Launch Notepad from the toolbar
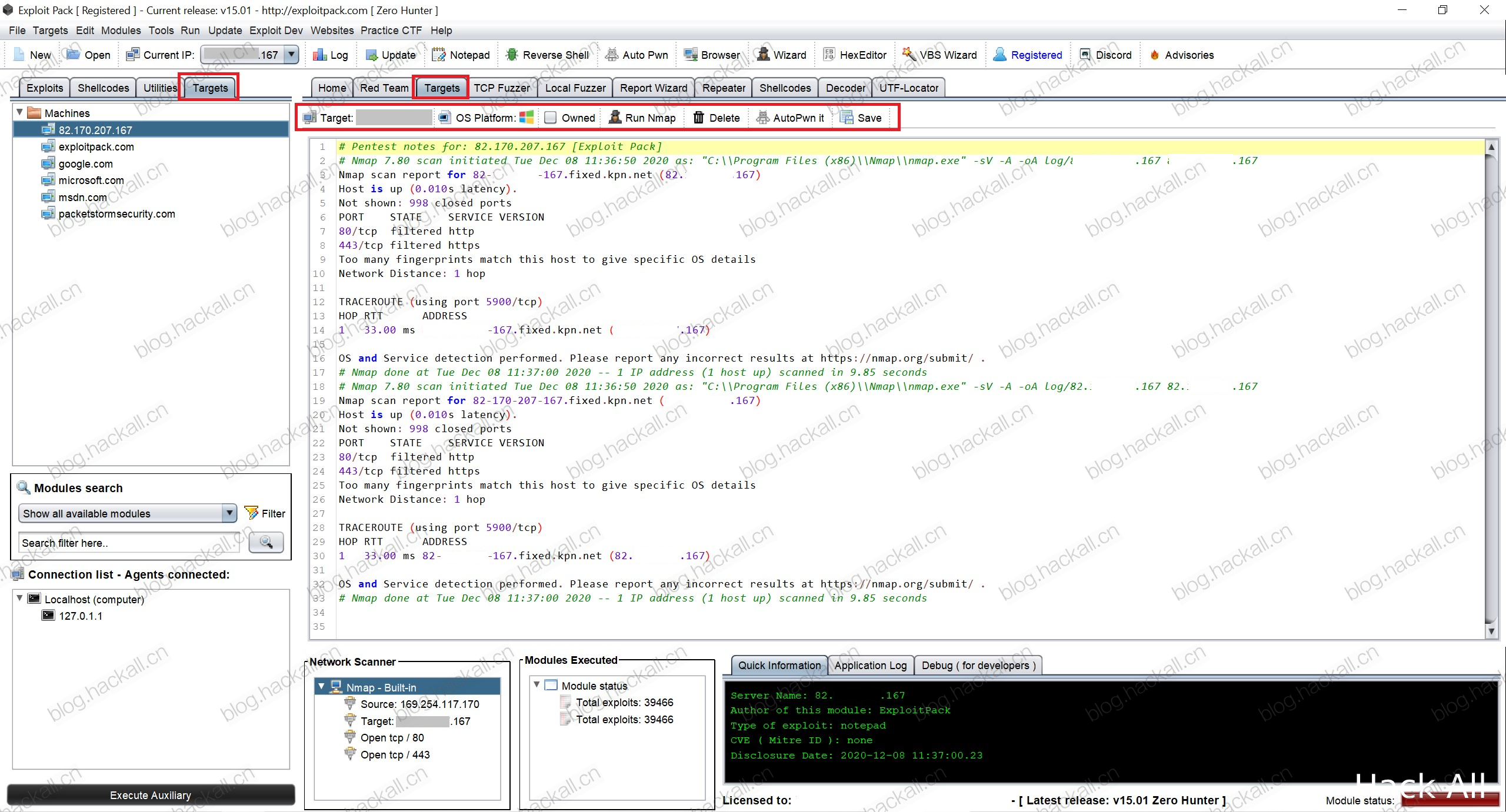The width and height of the screenshot is (1506, 812). pyautogui.click(x=439, y=55)
